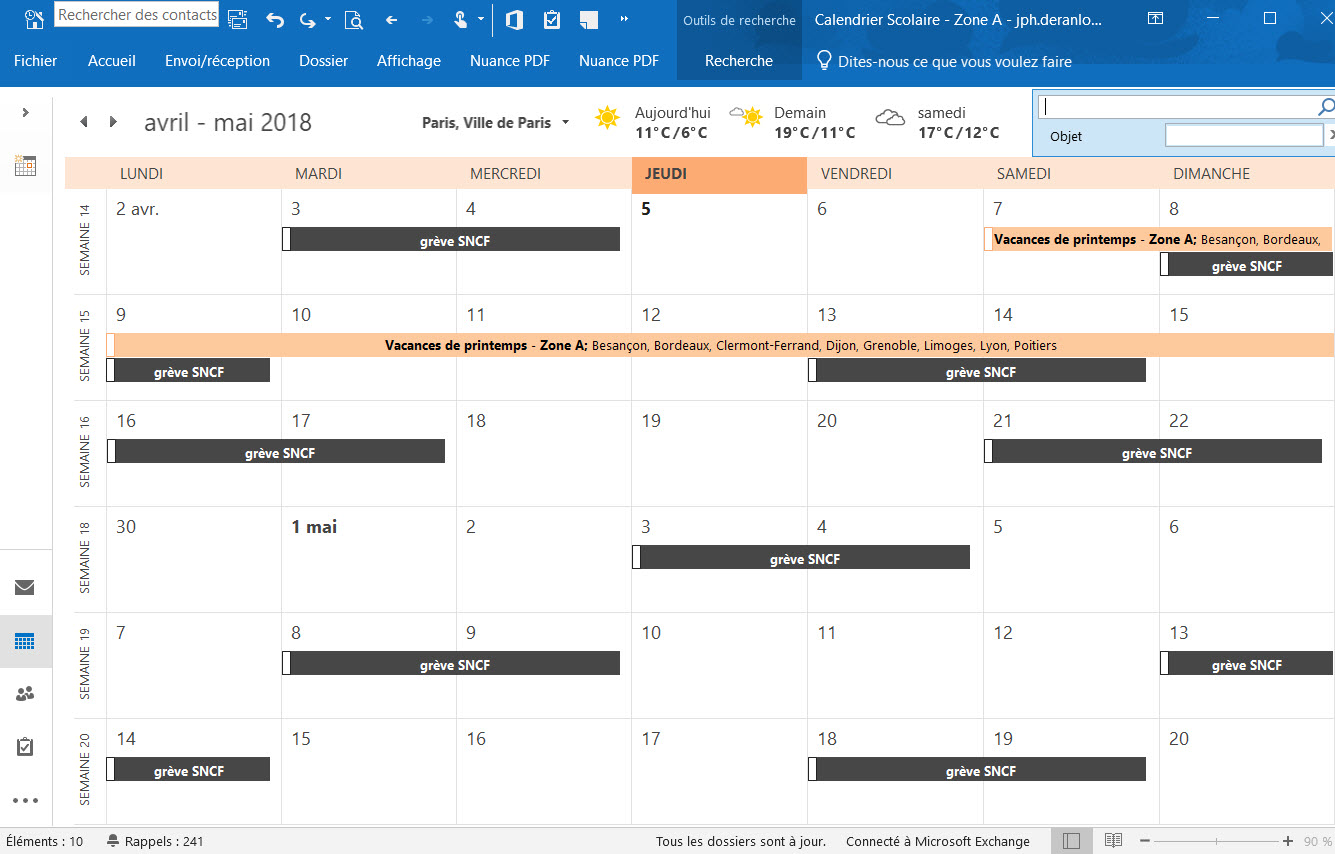Click Dites-nous ce que vous voulez faire
Viewport: 1335px width, 854px height.
[x=955, y=61]
